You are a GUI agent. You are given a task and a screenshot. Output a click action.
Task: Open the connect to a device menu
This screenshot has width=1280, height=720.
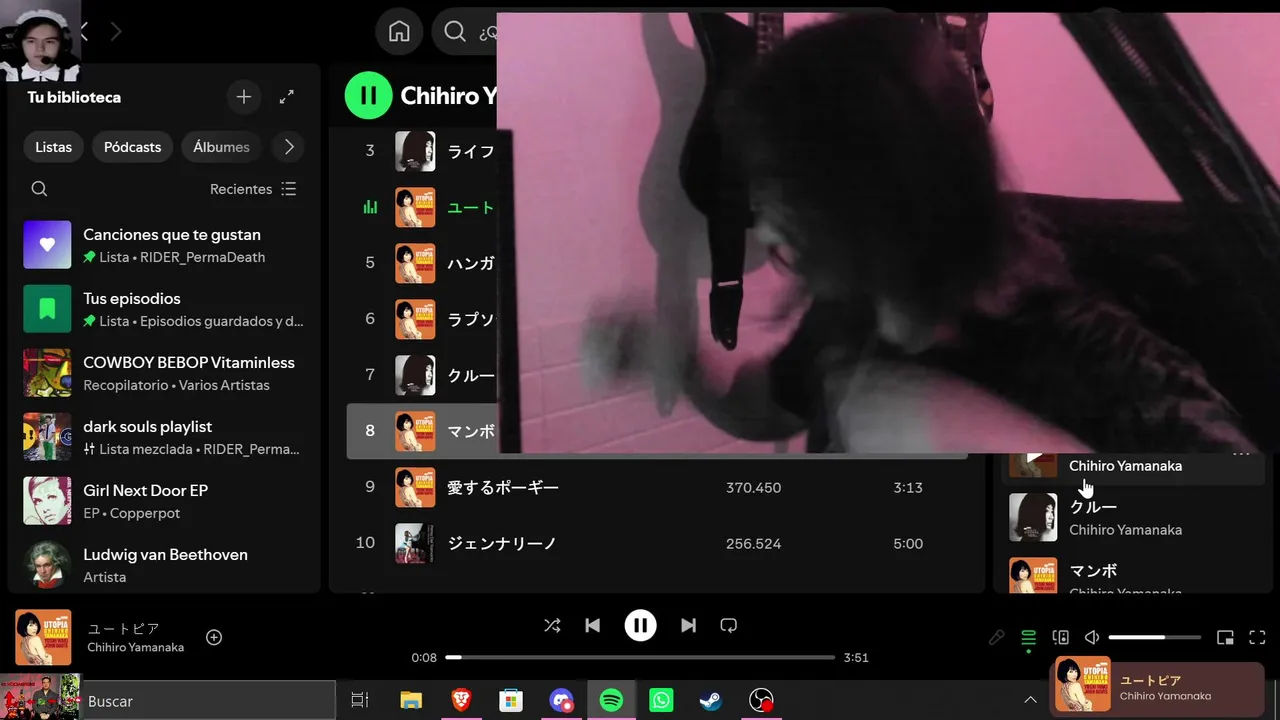tap(1060, 638)
